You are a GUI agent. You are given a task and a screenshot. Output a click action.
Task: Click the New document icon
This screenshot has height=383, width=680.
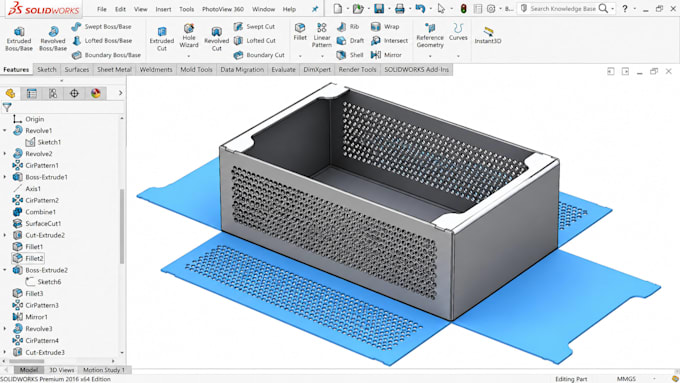click(x=337, y=9)
